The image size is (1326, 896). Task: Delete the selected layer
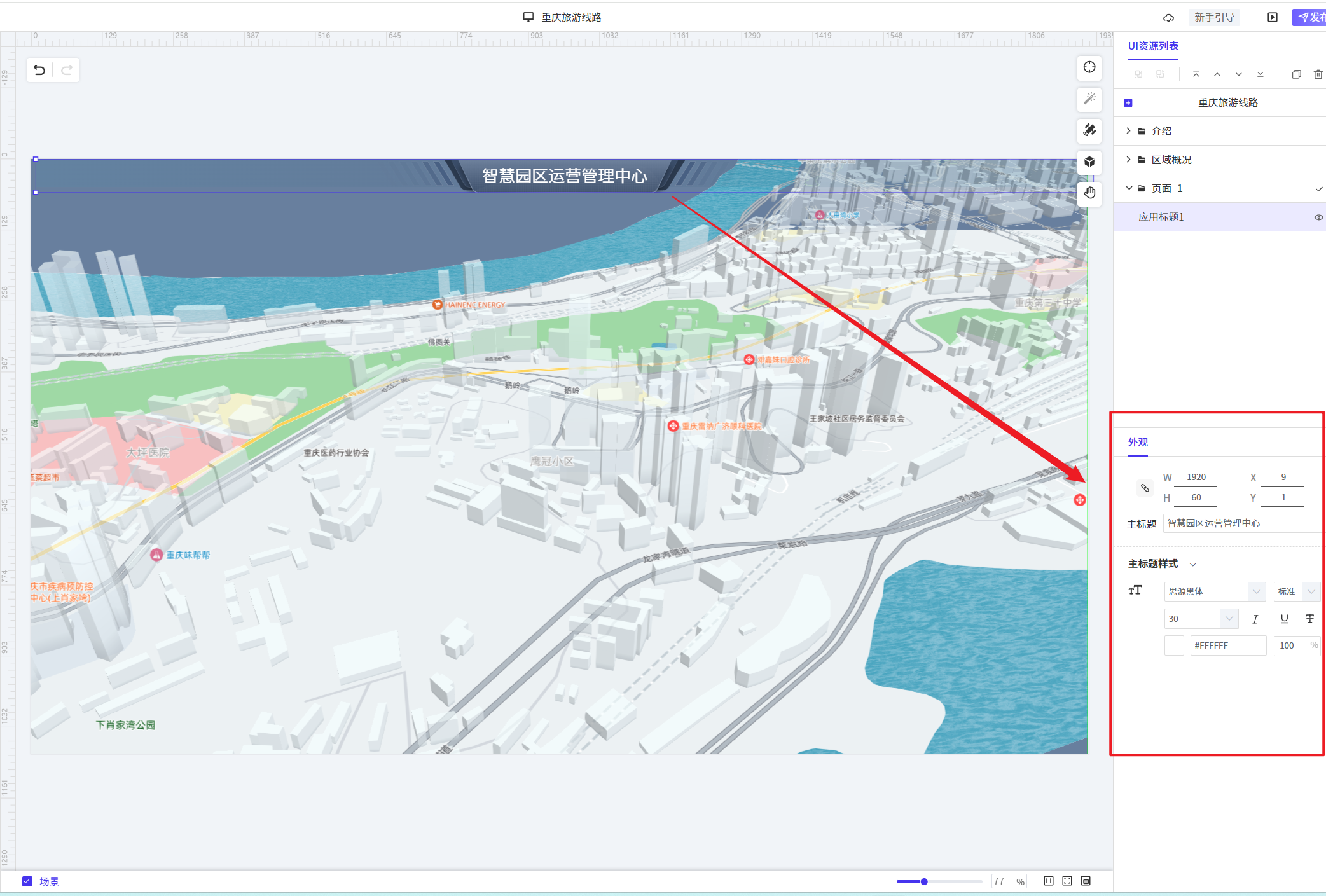coord(1318,74)
